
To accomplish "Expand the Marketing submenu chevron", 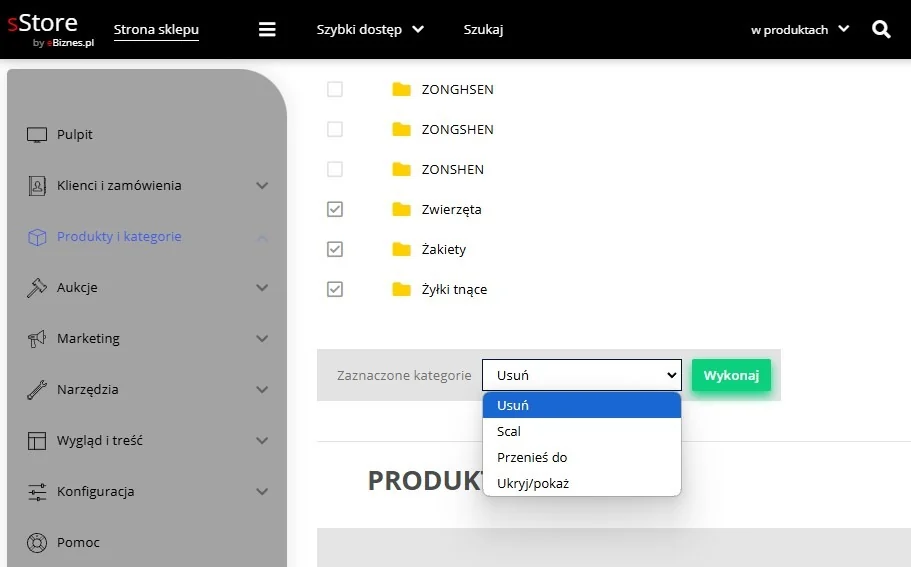I will point(262,339).
